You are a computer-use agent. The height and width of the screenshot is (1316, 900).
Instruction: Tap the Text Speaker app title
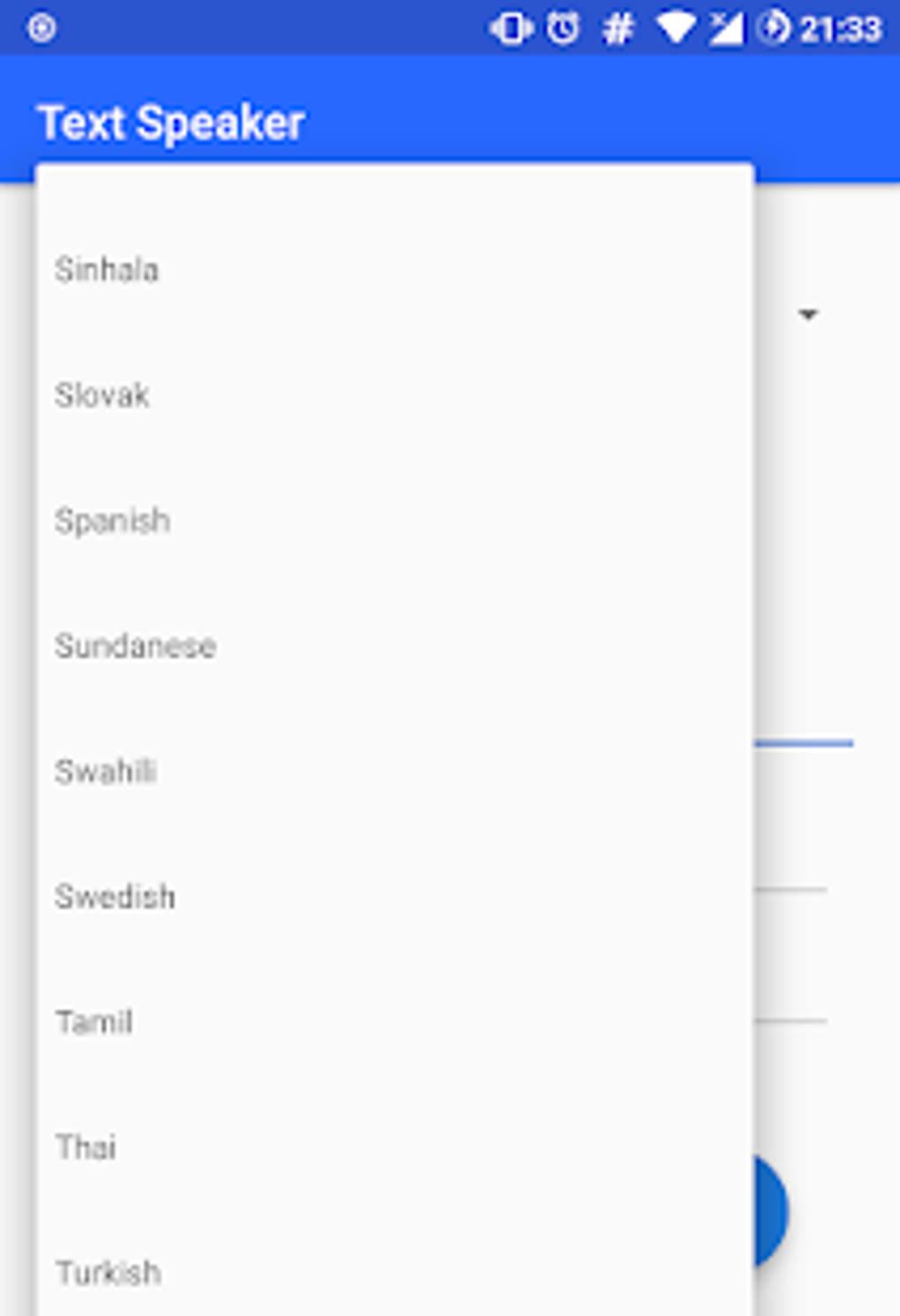pyautogui.click(x=172, y=123)
